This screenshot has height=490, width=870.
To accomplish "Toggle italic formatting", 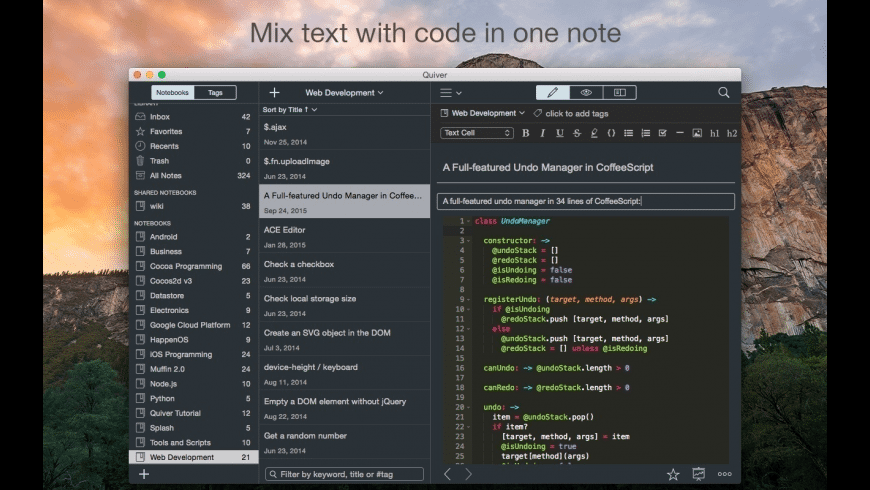I will tap(543, 133).
